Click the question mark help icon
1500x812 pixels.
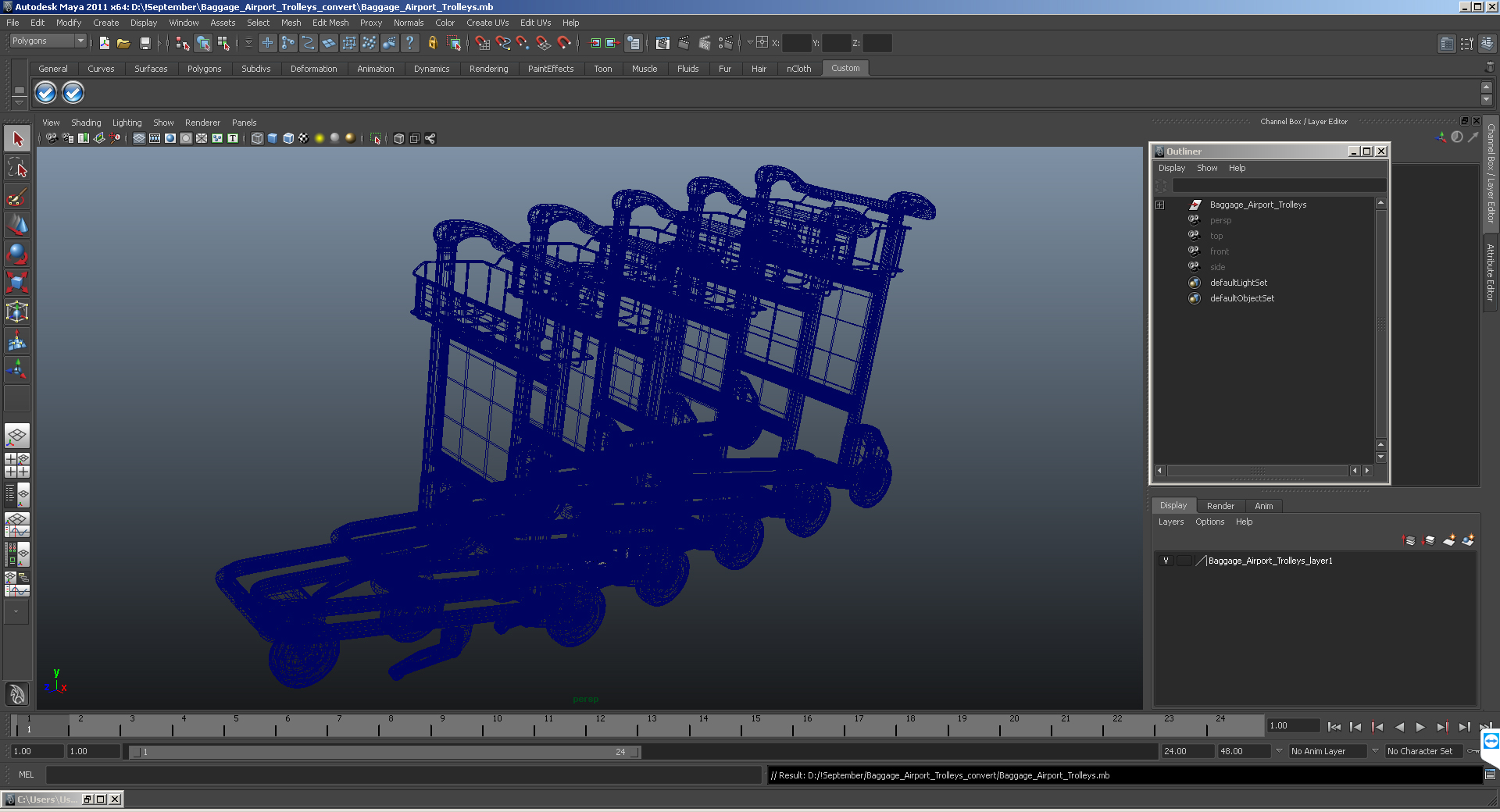tap(409, 43)
